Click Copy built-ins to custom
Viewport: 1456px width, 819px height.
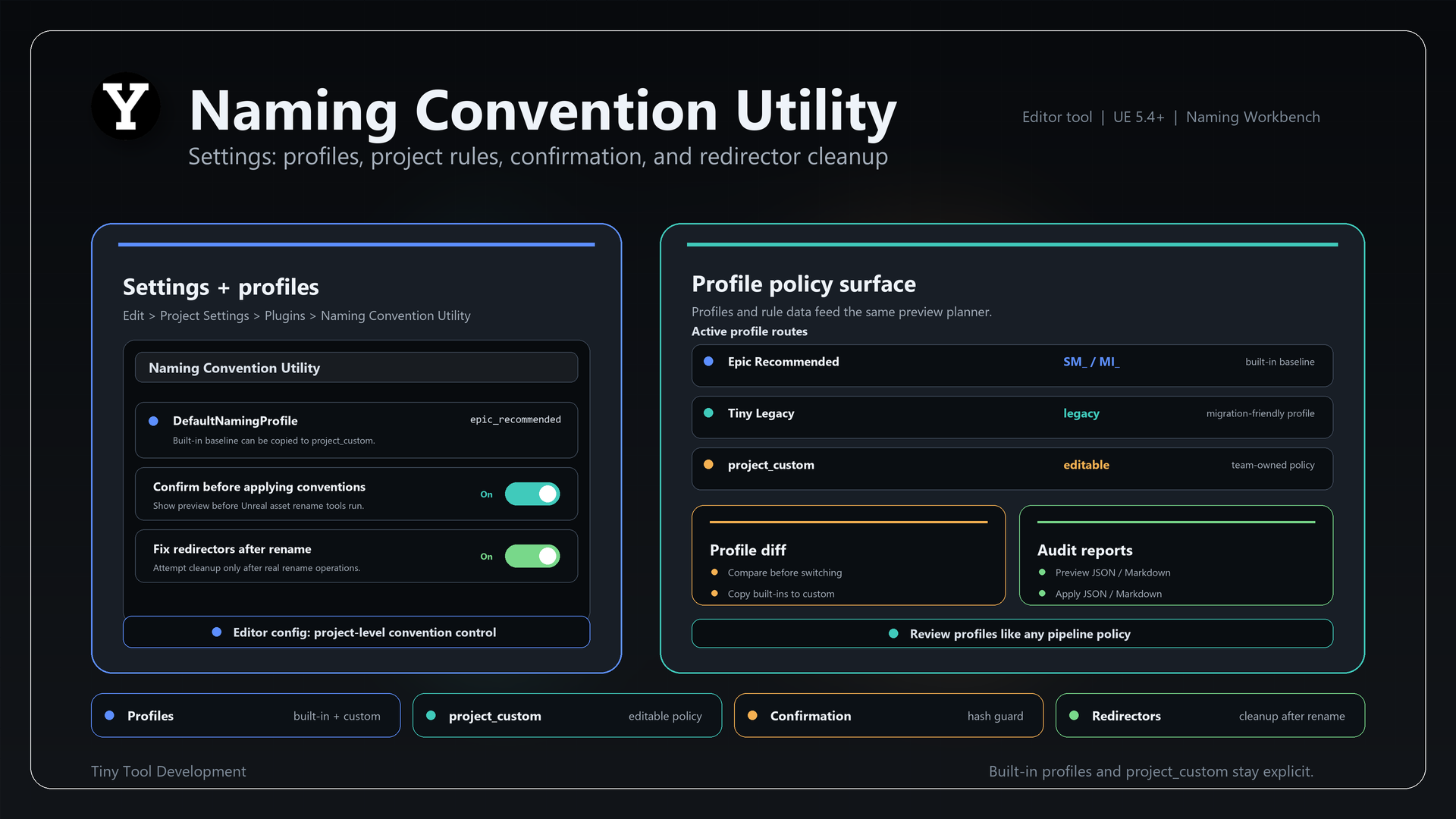coord(781,594)
